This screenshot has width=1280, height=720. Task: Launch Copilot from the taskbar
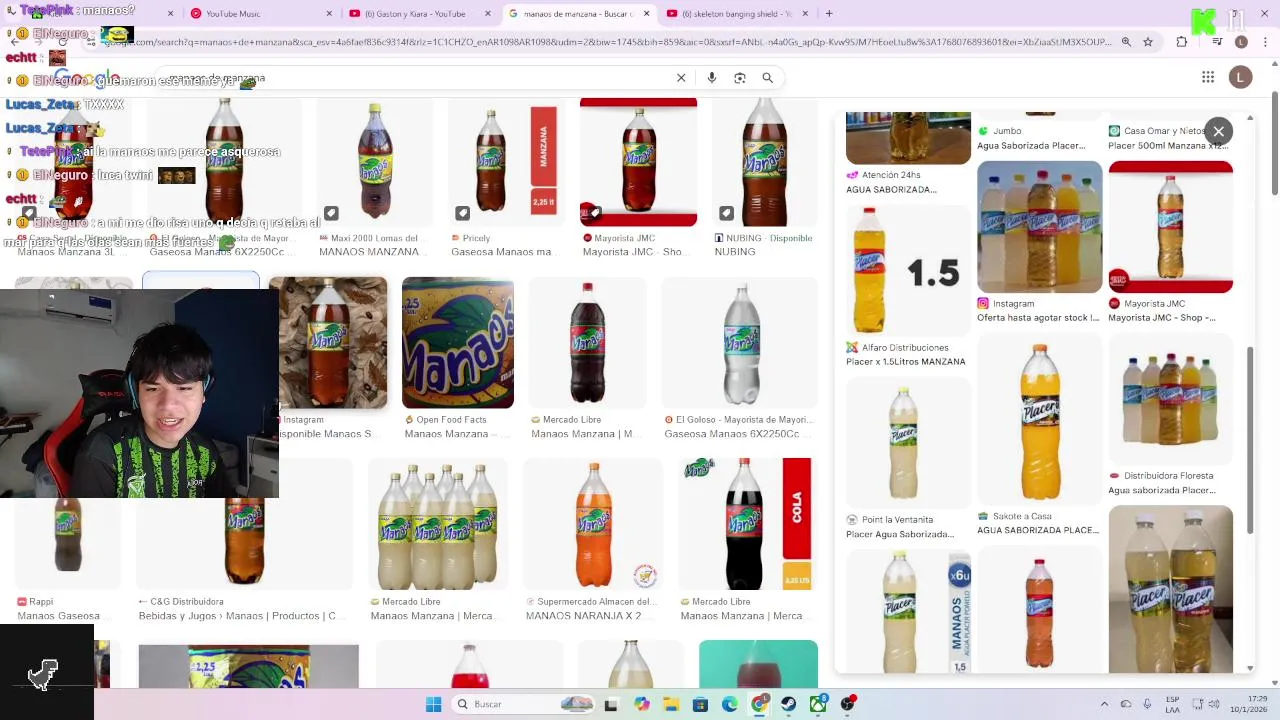[641, 704]
